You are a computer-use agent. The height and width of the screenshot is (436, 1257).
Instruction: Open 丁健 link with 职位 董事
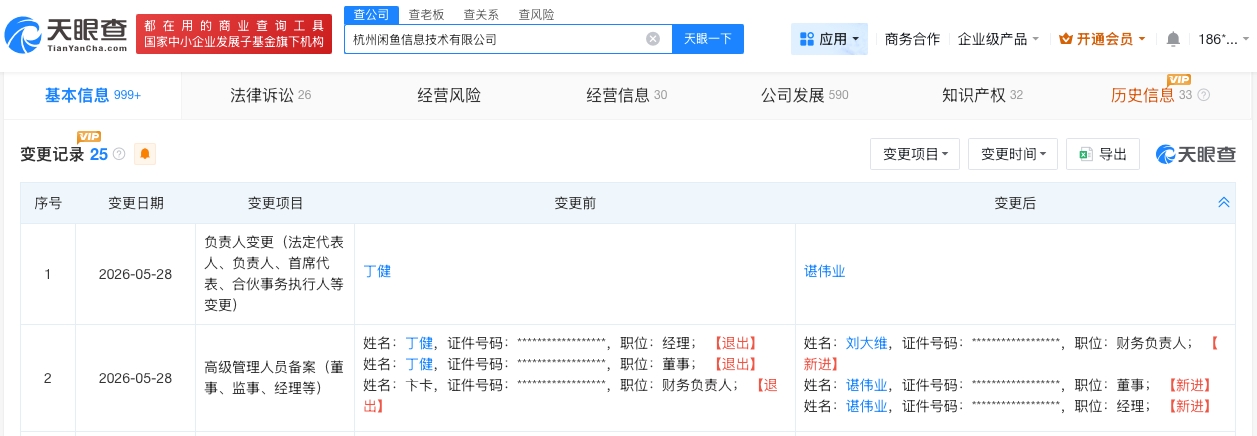pos(419,364)
